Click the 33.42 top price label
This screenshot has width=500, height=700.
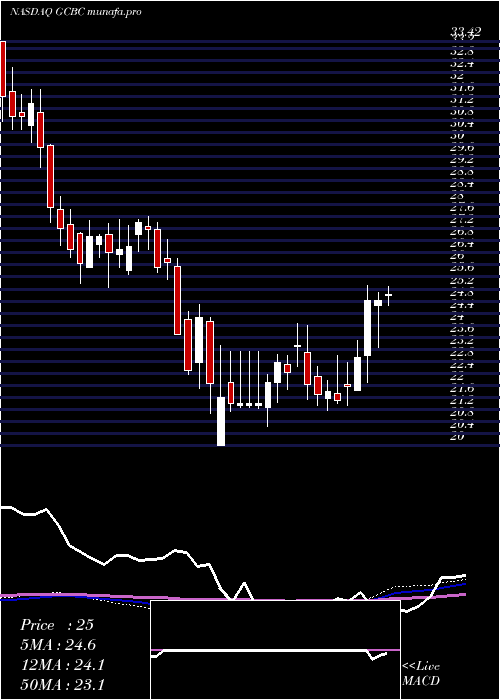click(466, 31)
